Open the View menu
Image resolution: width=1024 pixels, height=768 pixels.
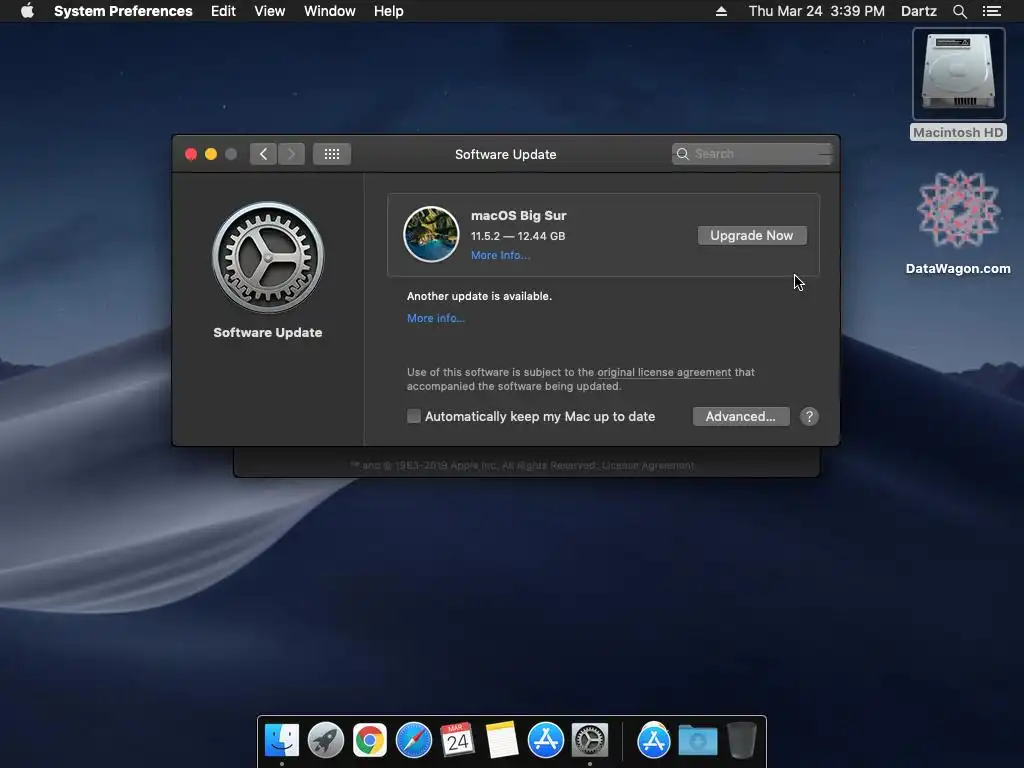tap(270, 11)
